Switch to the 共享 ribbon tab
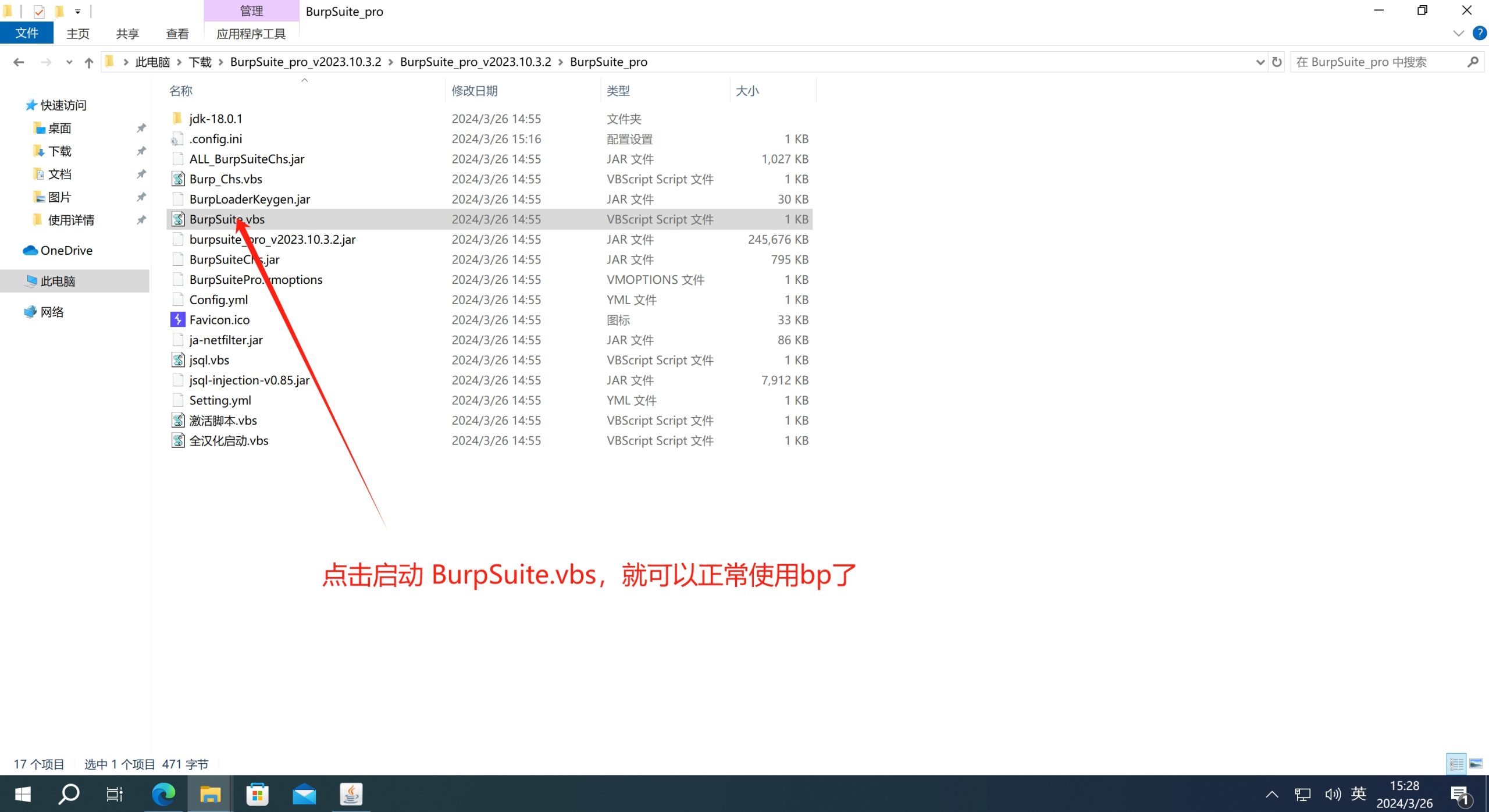This screenshot has width=1489, height=812. [127, 34]
